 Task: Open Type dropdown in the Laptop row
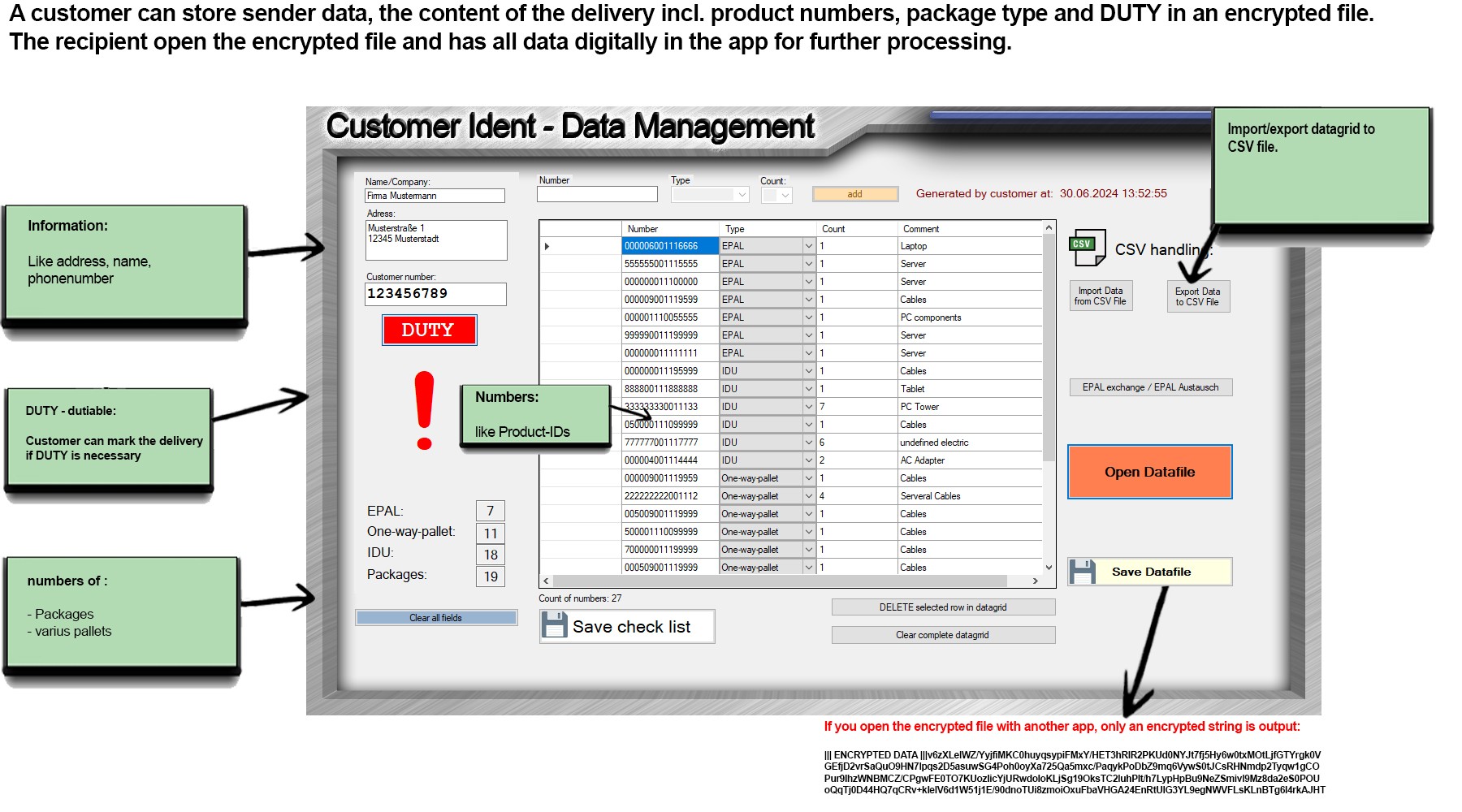tap(808, 246)
